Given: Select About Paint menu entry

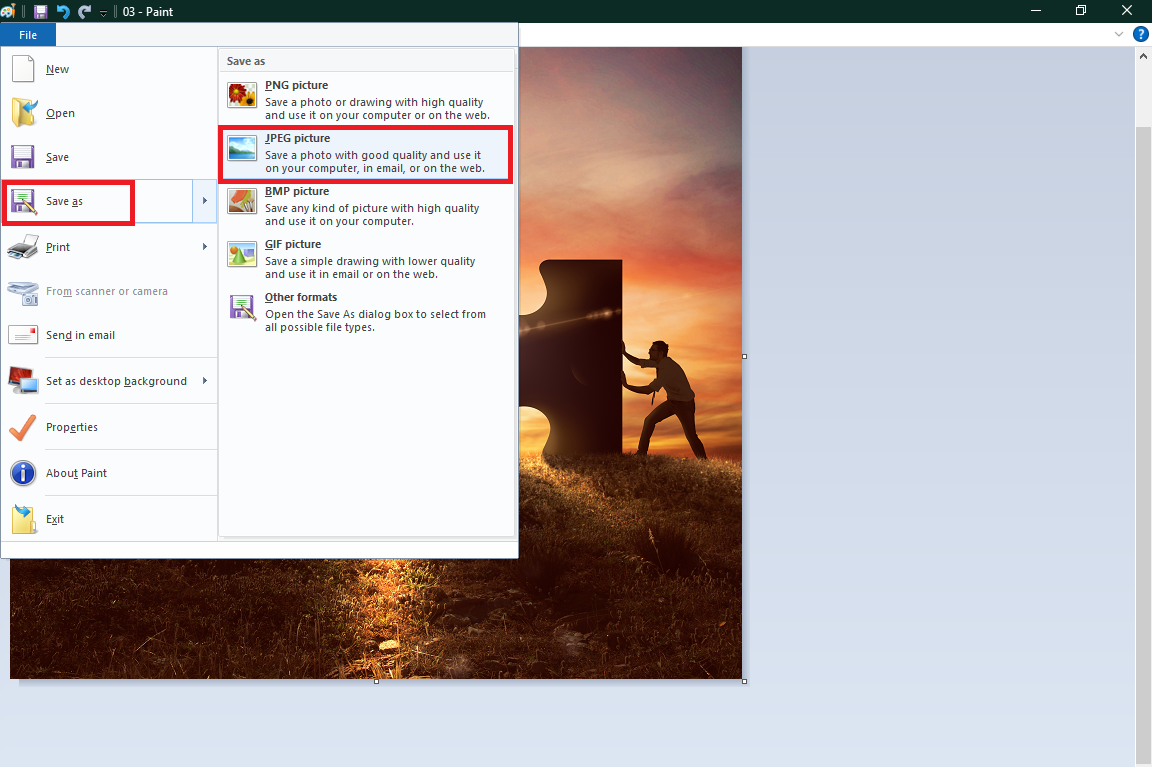Looking at the screenshot, I should click(109, 473).
